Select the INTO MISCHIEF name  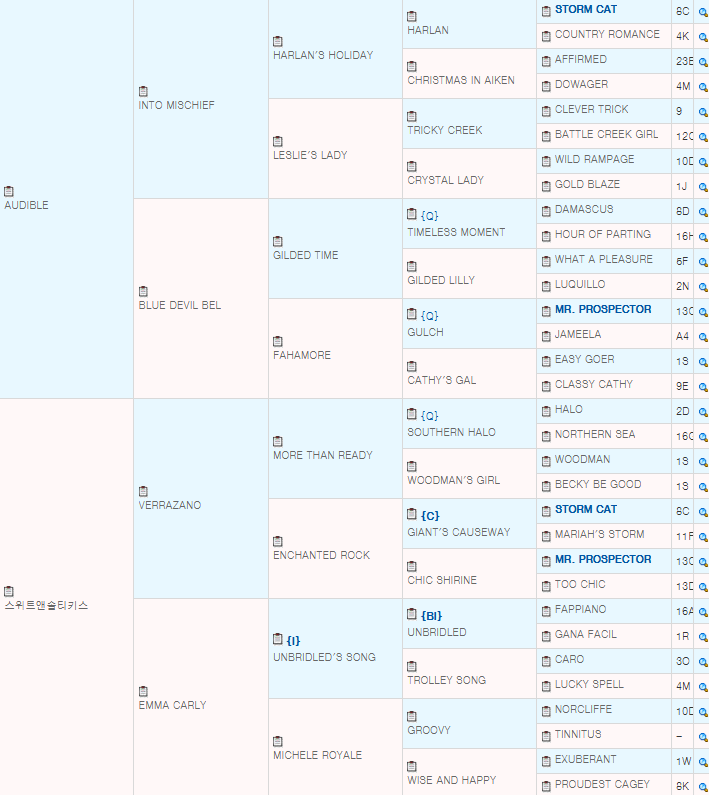[176, 105]
